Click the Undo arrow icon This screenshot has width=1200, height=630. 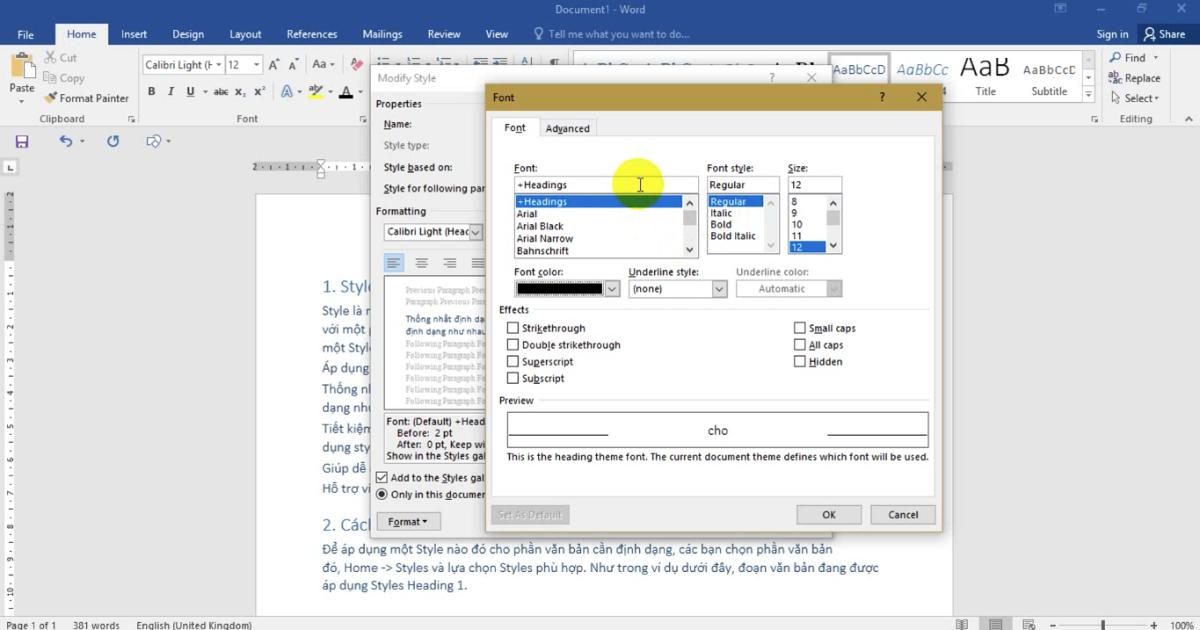(66, 142)
